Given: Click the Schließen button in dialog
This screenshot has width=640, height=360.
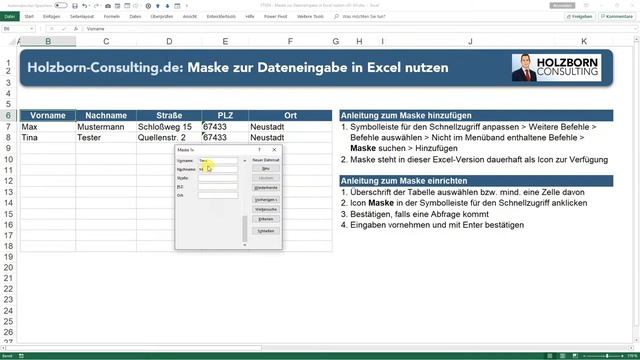Looking at the screenshot, I should pos(266,231).
